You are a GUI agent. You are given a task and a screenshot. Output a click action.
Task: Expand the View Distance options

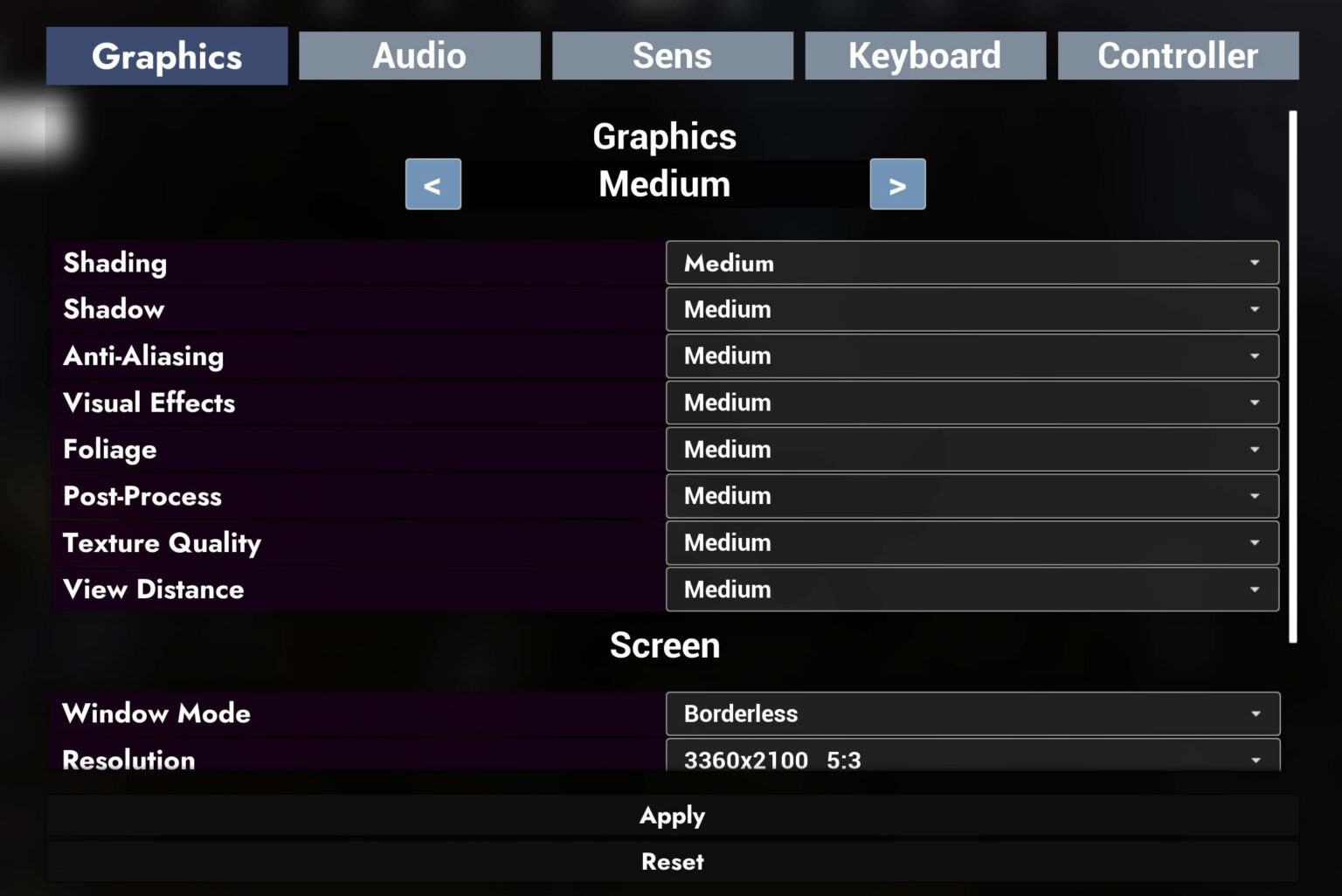[972, 589]
